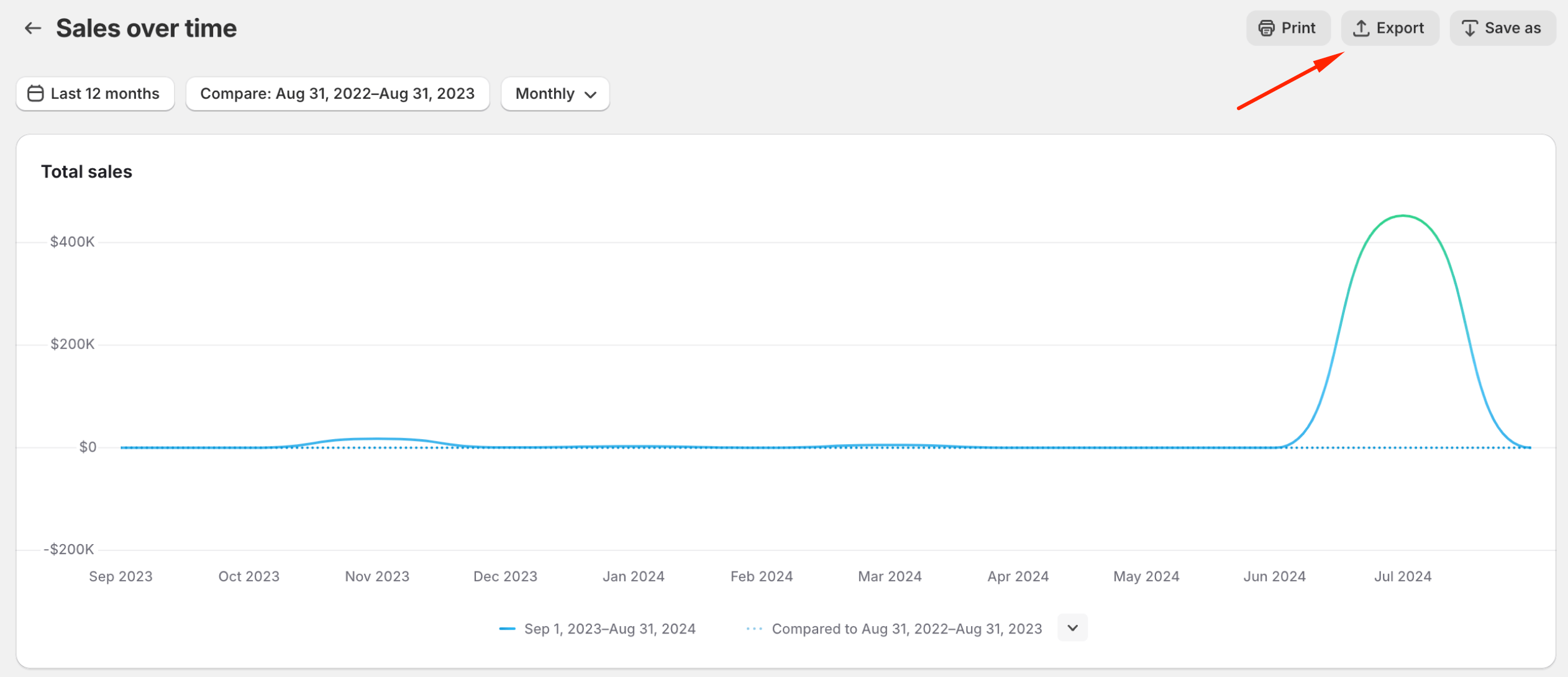
Task: Click calendar icon in Last 12 months
Action: coord(35,93)
